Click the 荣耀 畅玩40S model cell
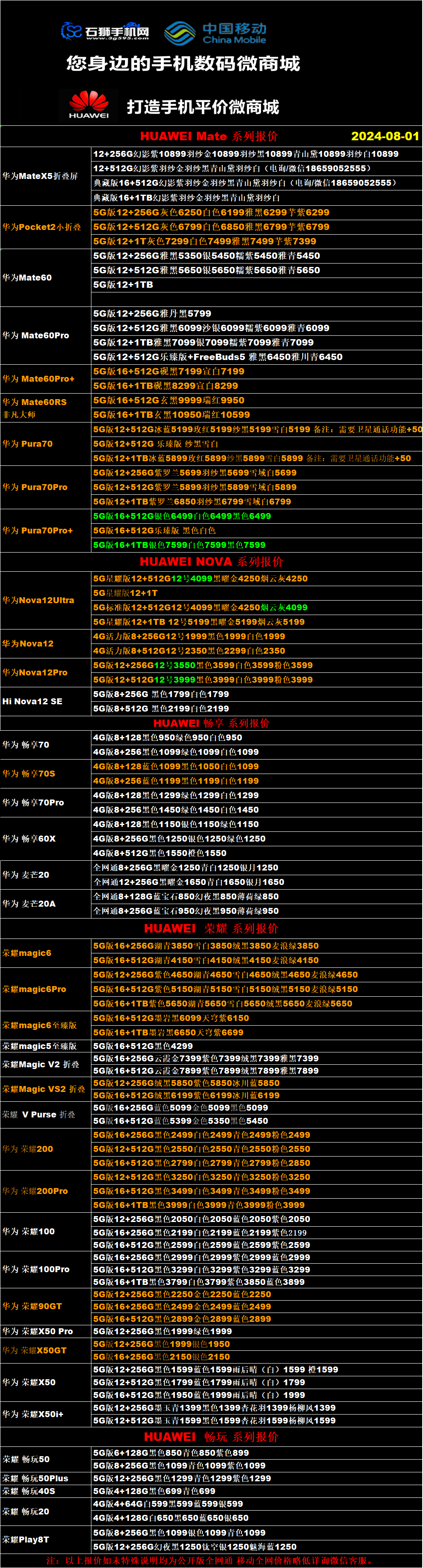 45,1491
